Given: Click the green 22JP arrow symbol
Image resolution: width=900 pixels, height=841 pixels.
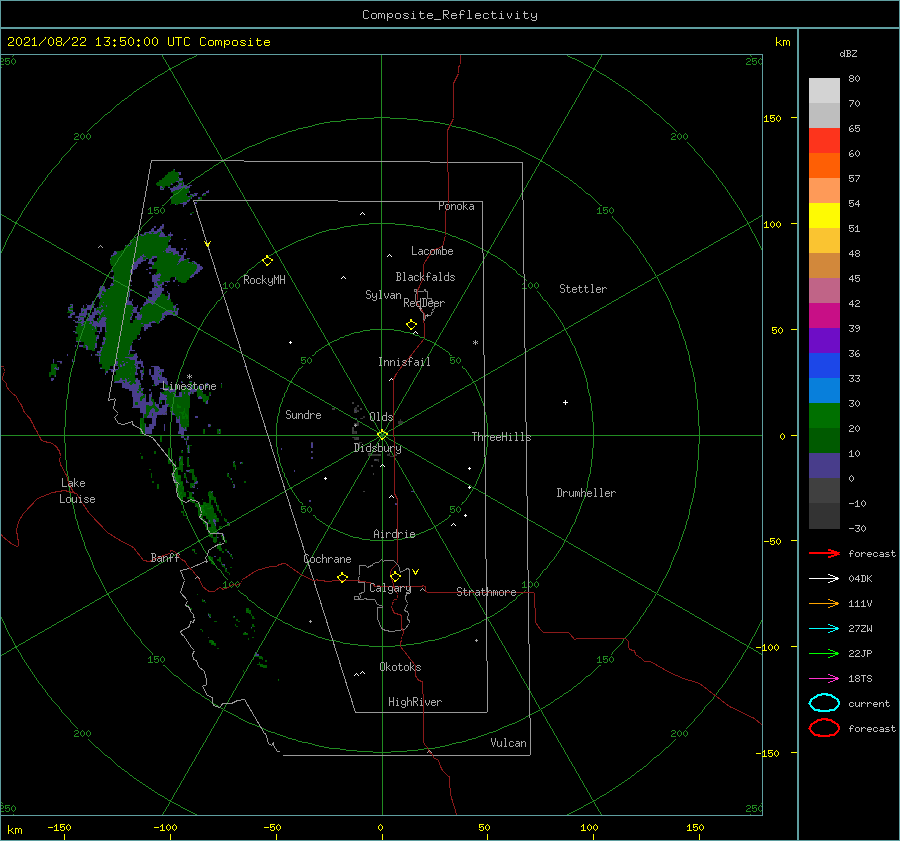Looking at the screenshot, I should point(824,653).
